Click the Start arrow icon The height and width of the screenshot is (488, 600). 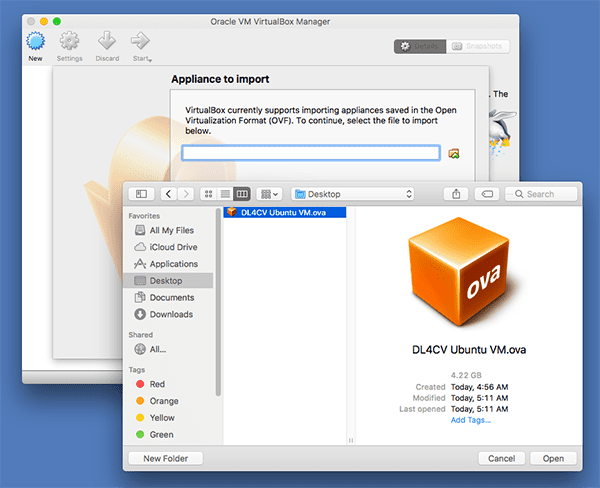[x=140, y=41]
